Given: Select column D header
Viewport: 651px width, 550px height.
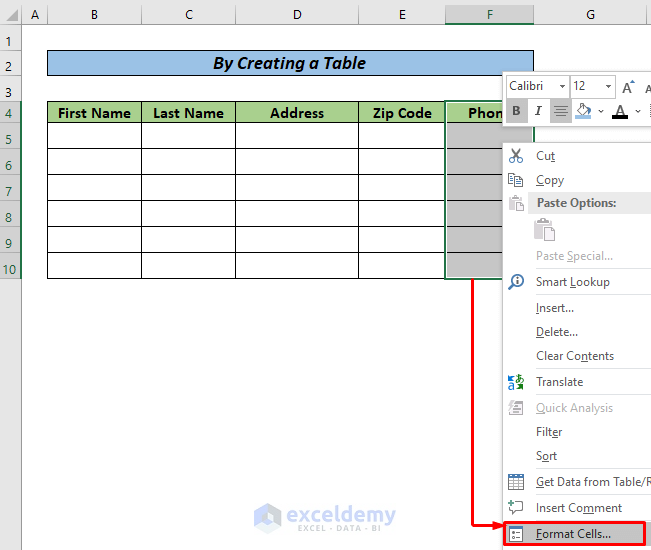Looking at the screenshot, I should click(297, 15).
